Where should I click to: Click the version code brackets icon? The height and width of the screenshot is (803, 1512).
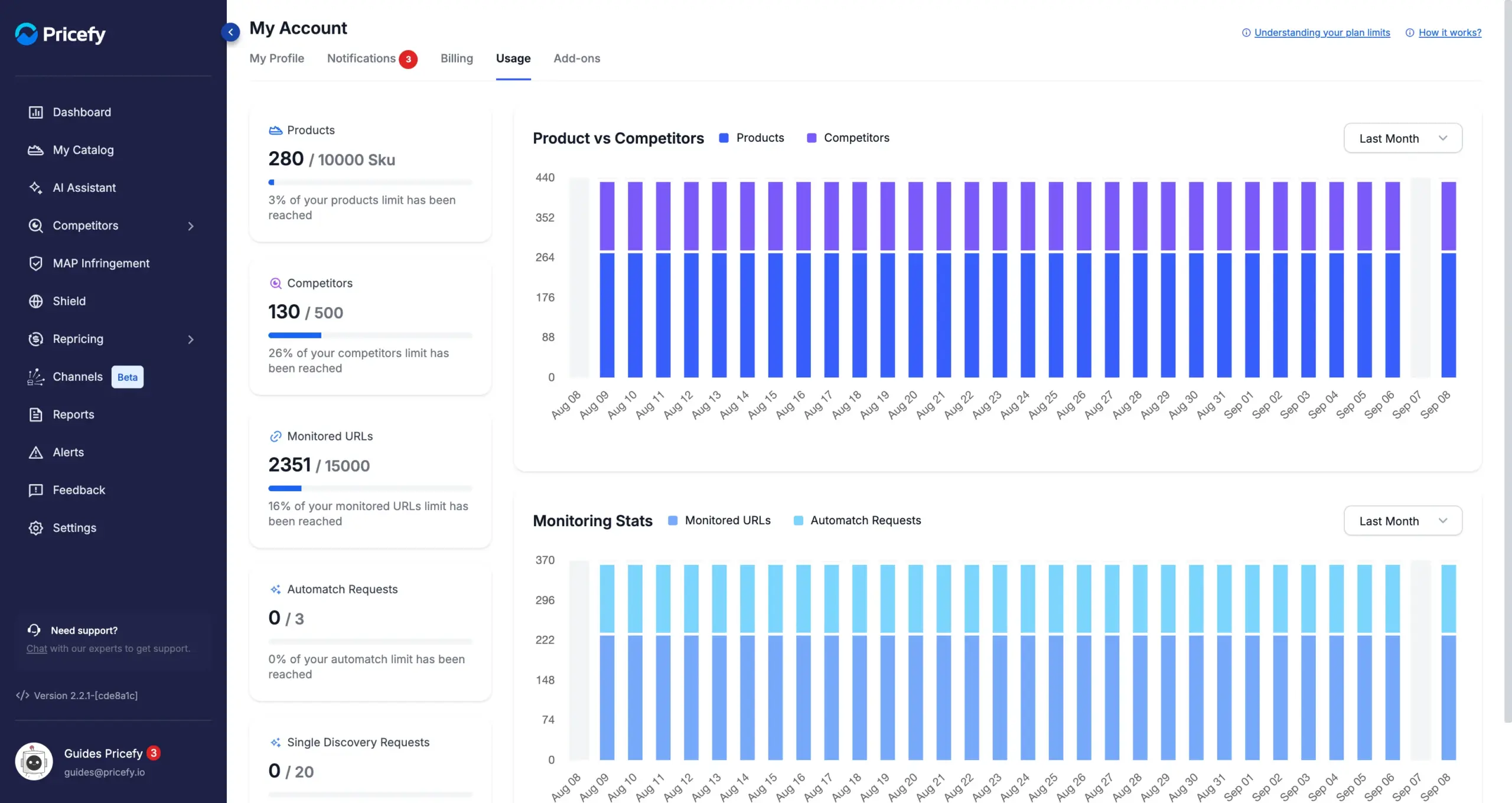tap(22, 696)
